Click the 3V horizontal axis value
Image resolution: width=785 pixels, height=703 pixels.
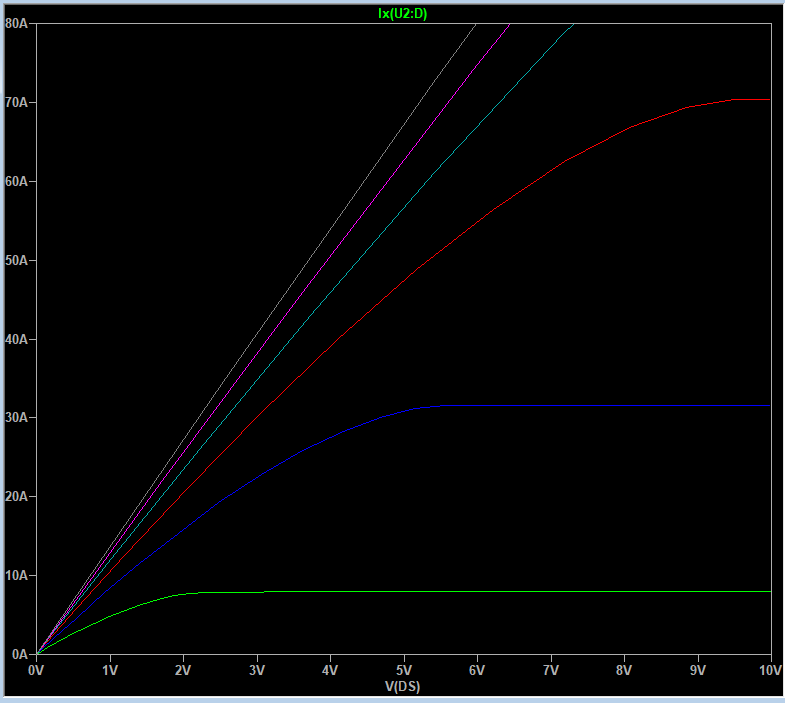(257, 670)
